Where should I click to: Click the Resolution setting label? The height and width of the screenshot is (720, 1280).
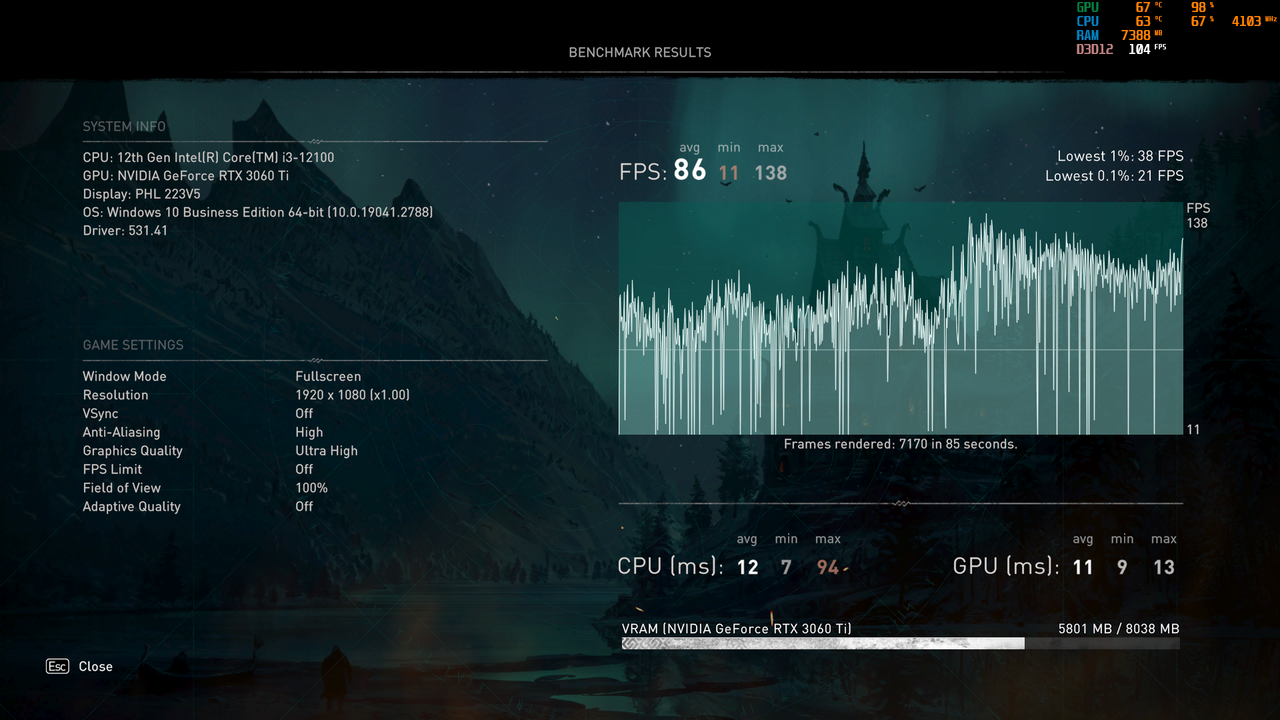click(115, 395)
